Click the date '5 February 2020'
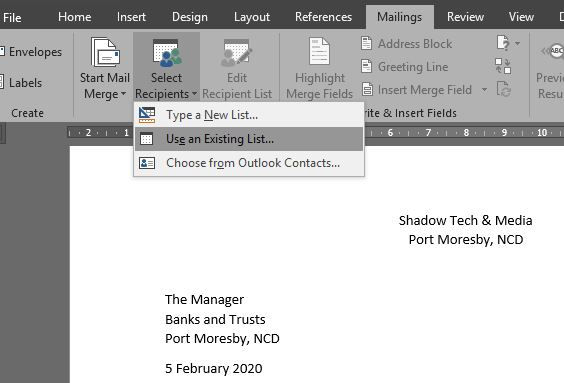 214,369
